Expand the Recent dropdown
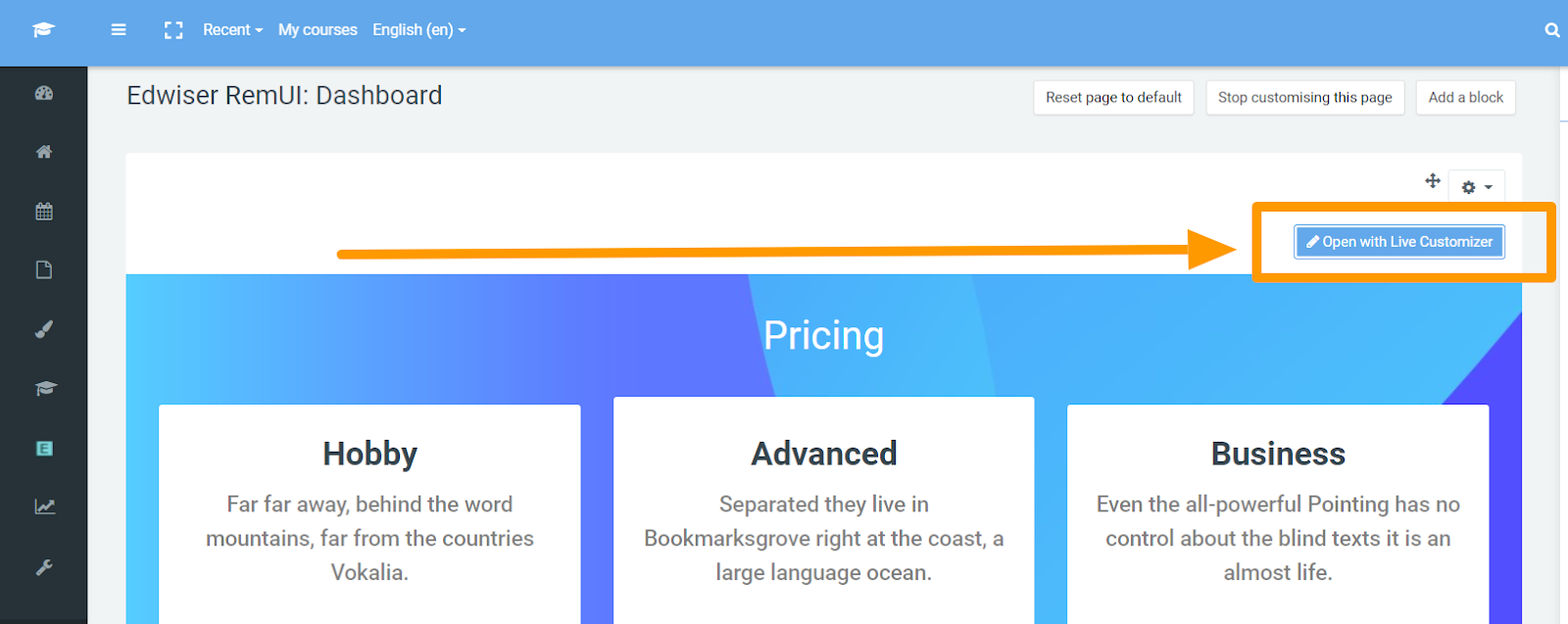 [233, 30]
